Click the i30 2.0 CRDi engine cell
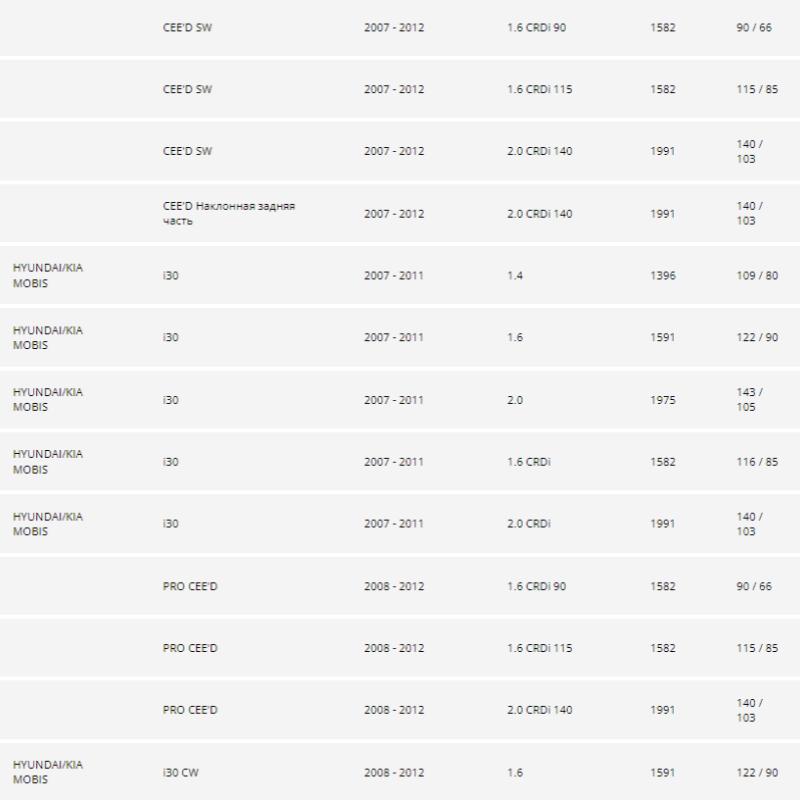This screenshot has height=800, width=800. tap(529, 524)
